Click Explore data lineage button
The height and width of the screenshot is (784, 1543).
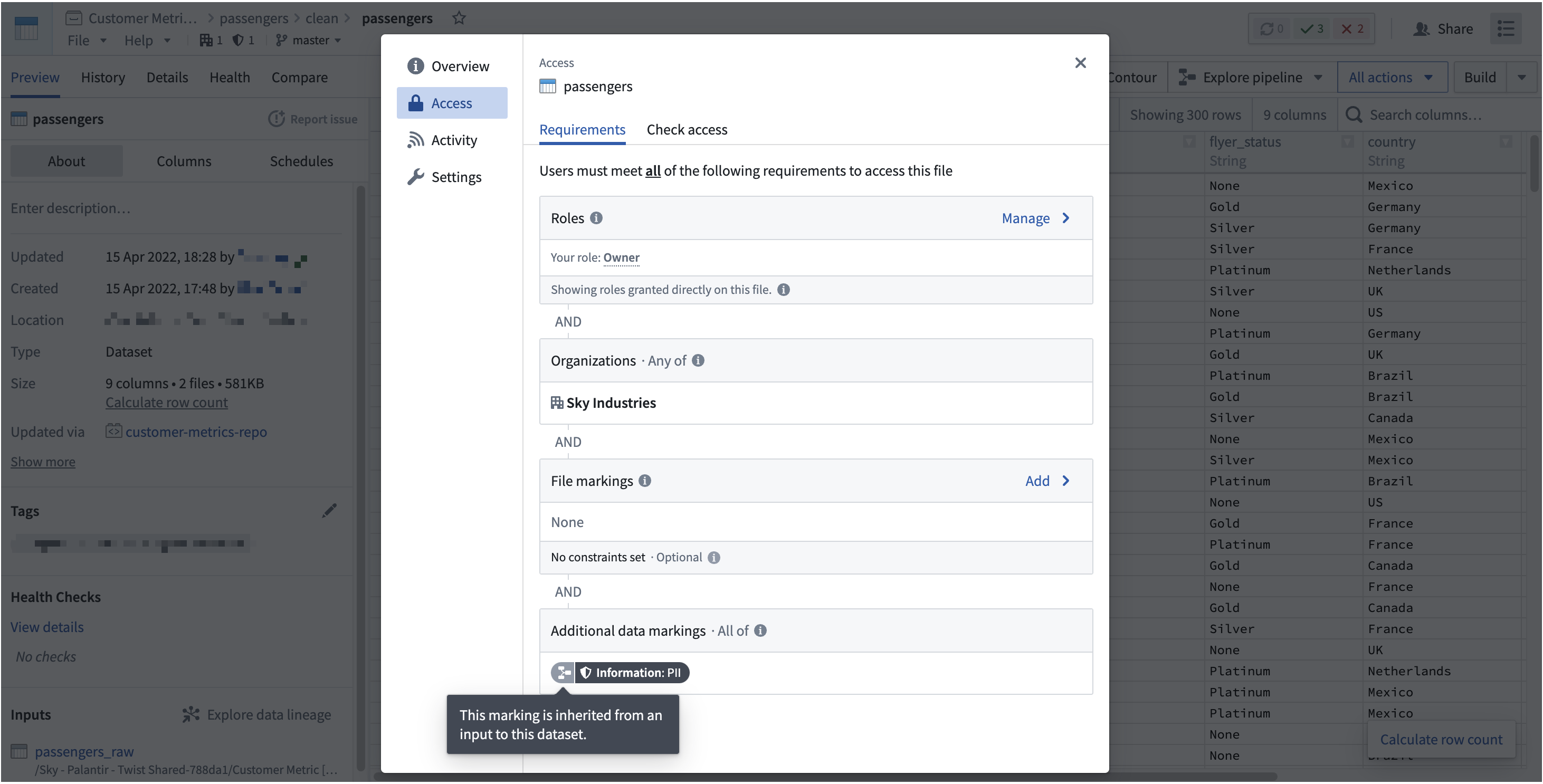(256, 714)
